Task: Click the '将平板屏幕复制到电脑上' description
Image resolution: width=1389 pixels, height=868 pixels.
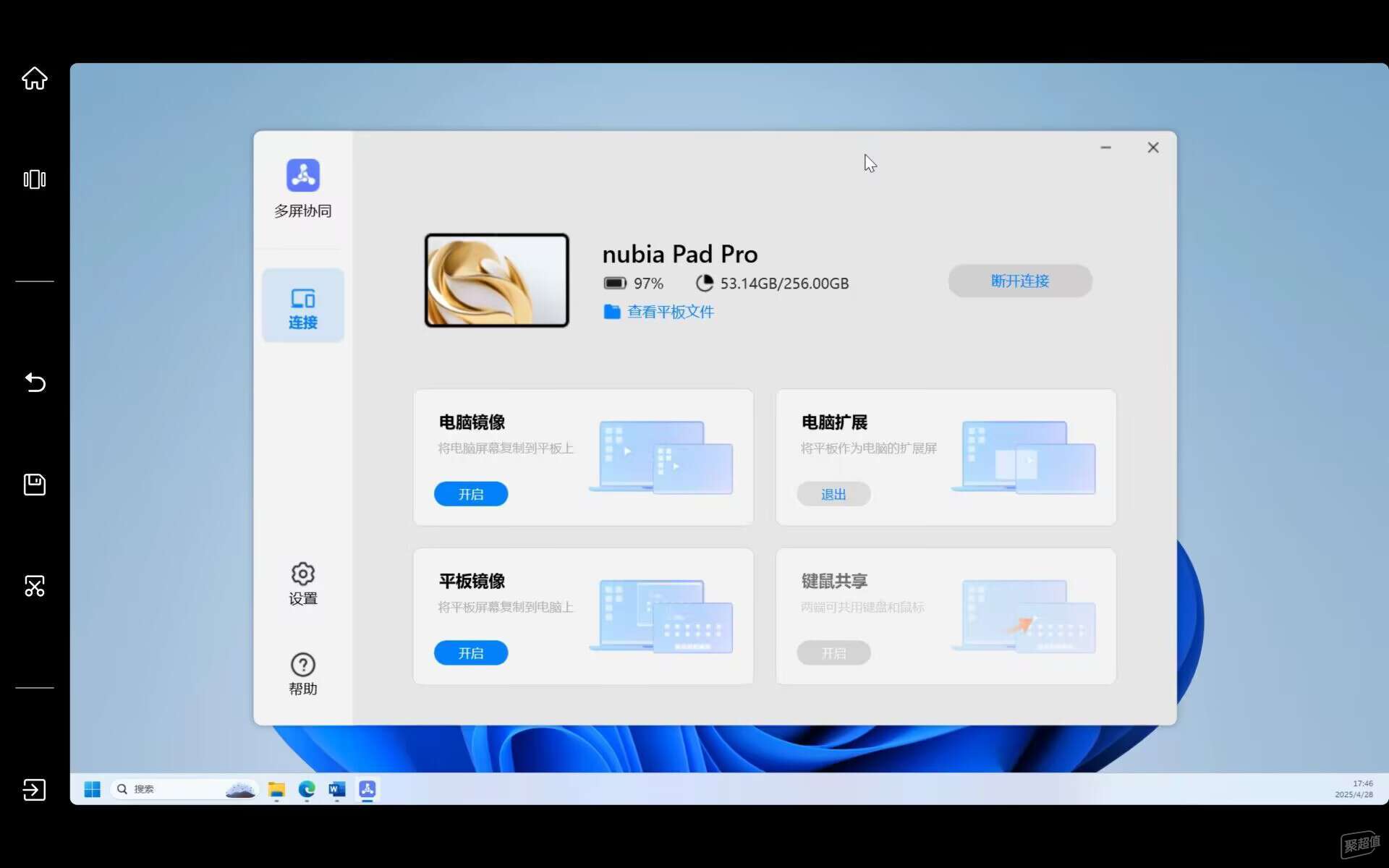Action: click(506, 607)
